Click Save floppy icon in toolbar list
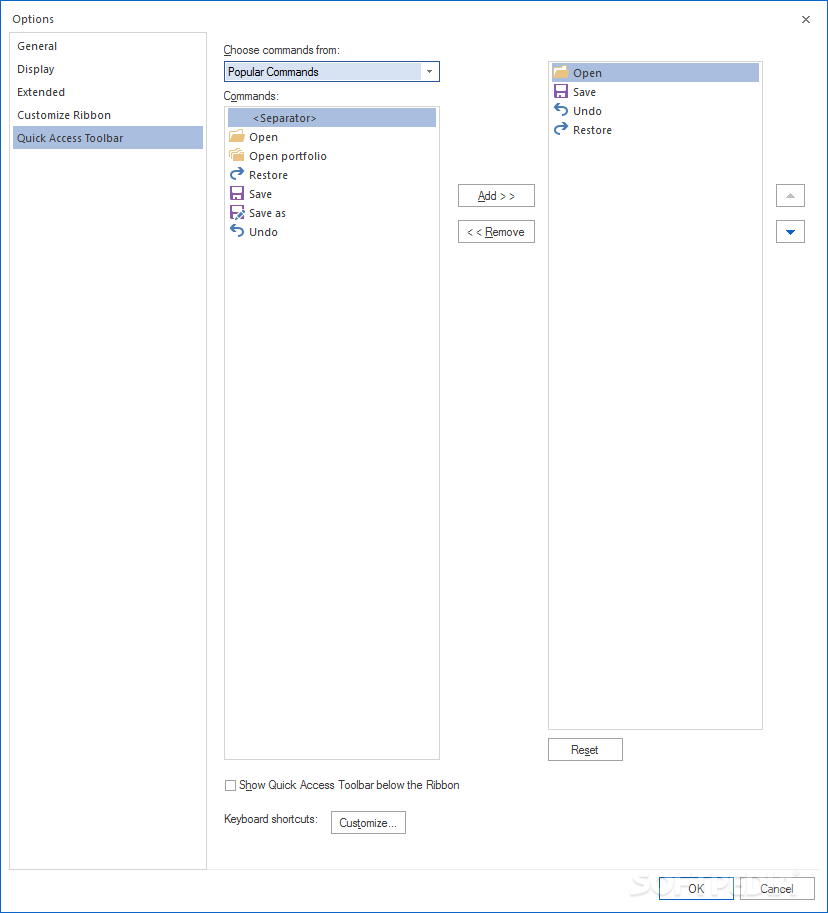The image size is (828, 913). coord(560,91)
